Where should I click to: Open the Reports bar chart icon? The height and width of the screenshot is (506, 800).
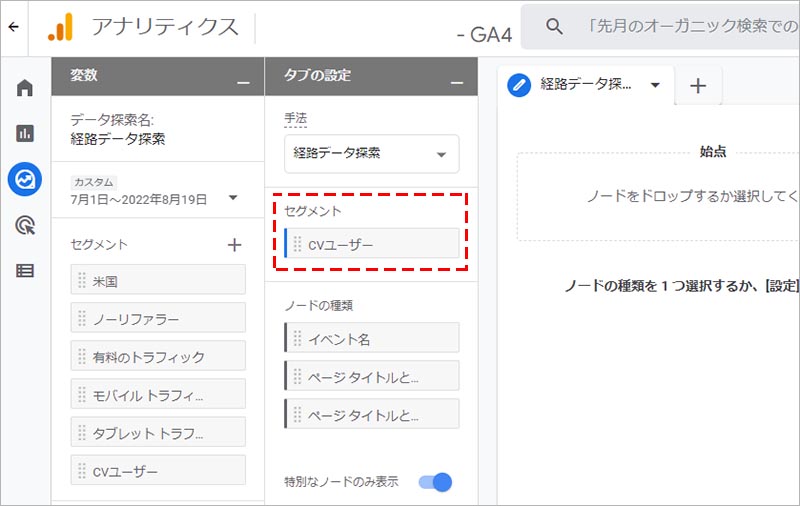click(x=25, y=133)
